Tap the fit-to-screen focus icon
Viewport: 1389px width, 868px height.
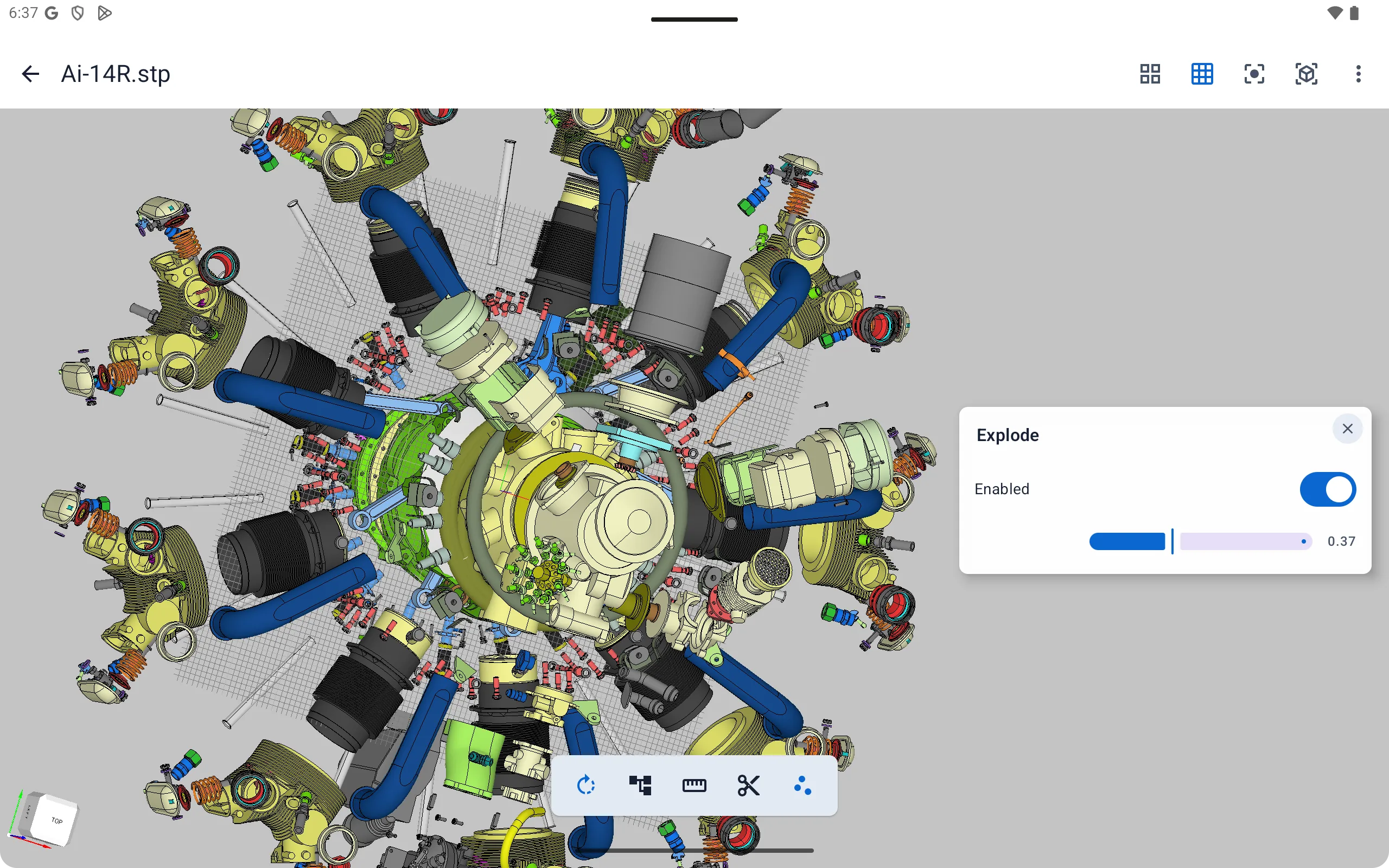click(1254, 74)
